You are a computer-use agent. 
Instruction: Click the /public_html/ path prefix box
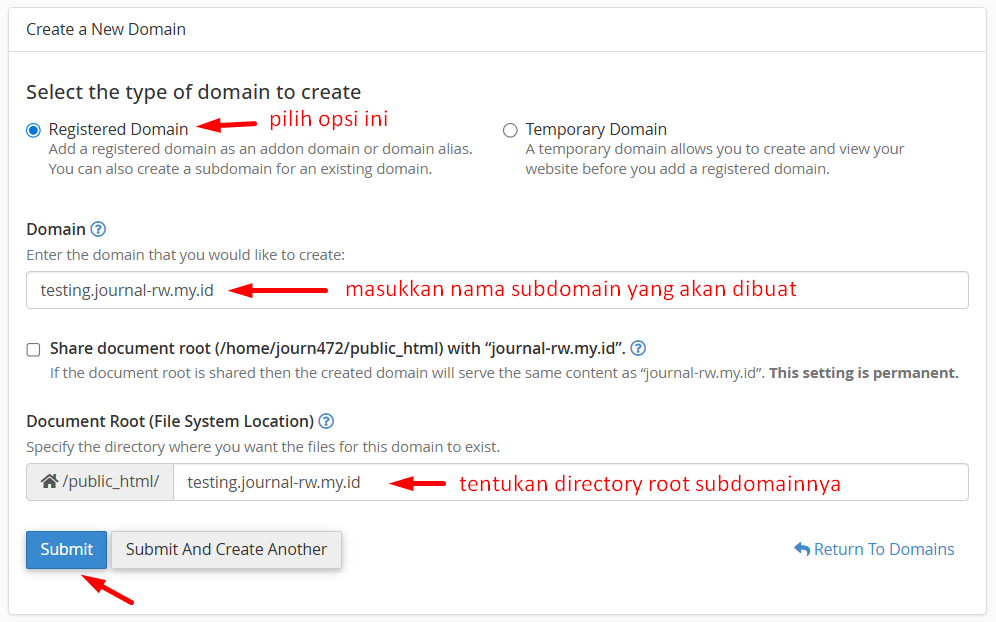110,482
